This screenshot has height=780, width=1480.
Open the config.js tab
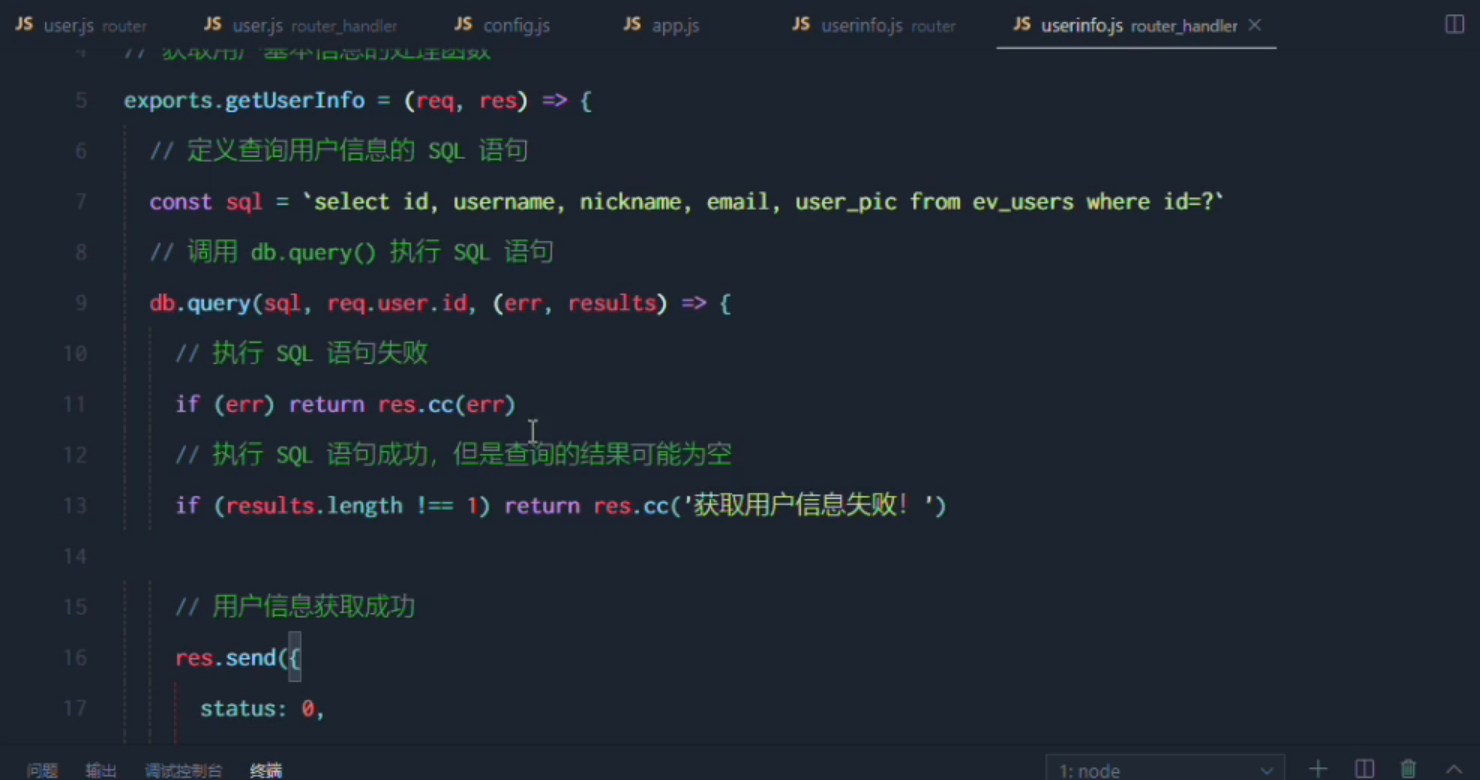click(x=502, y=25)
